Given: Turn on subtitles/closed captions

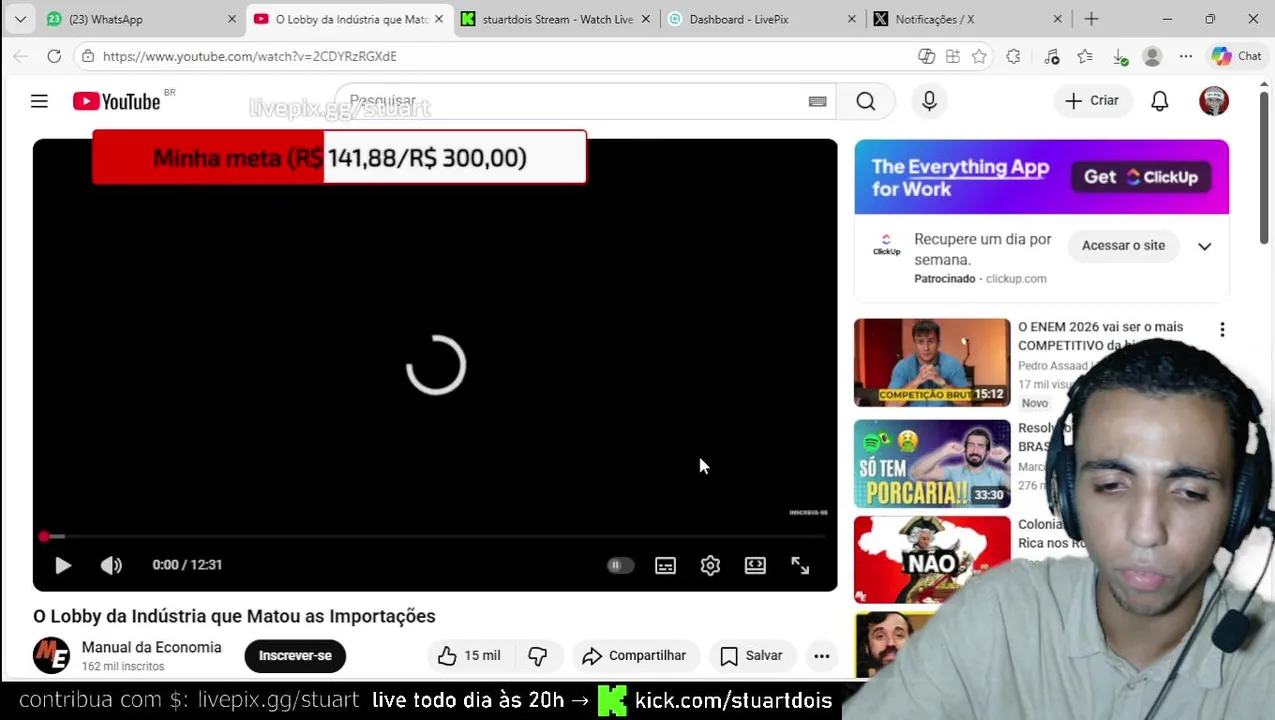Looking at the screenshot, I should click(x=665, y=565).
